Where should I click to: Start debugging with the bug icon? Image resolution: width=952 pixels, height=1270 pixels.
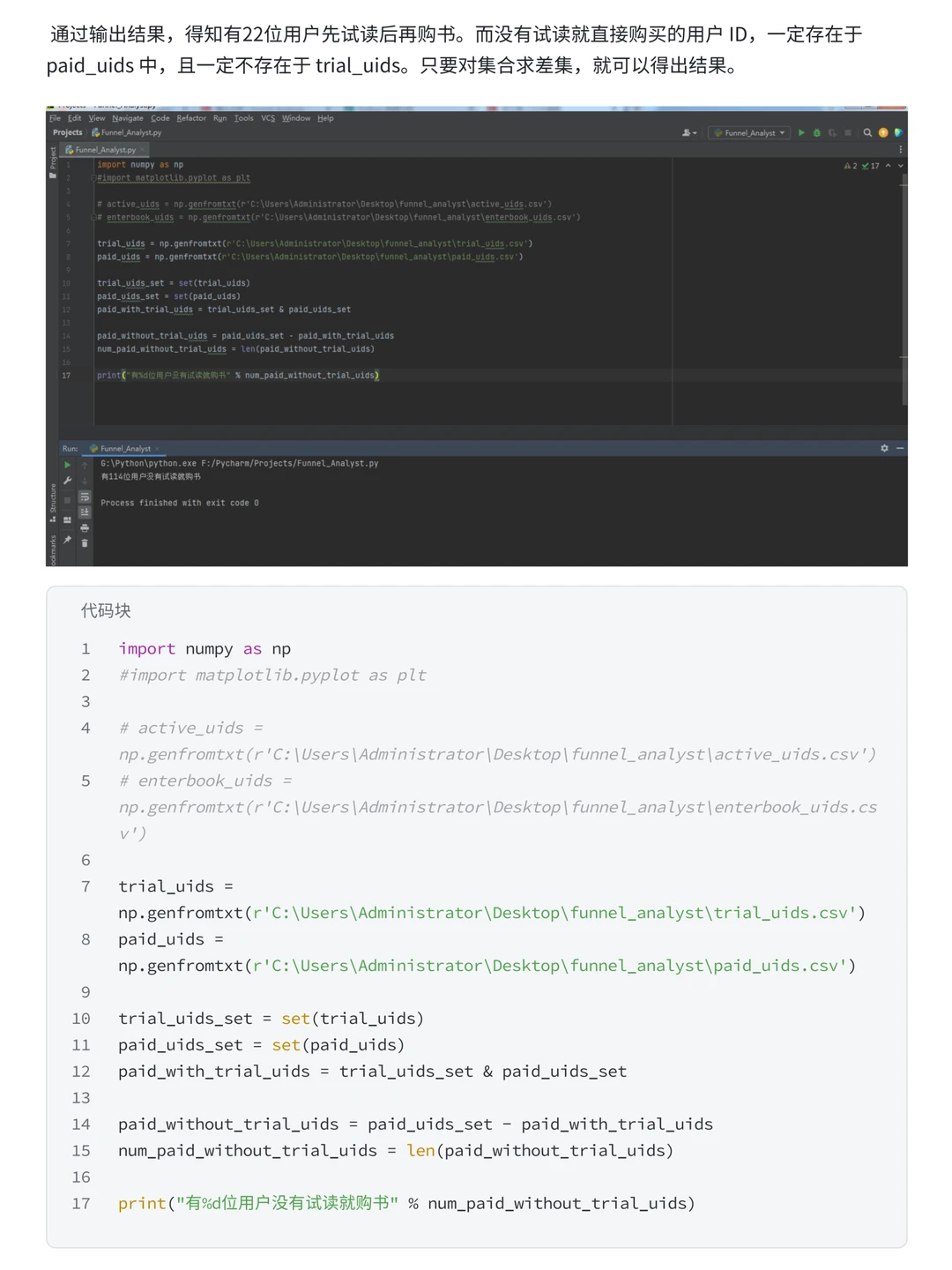[x=816, y=132]
